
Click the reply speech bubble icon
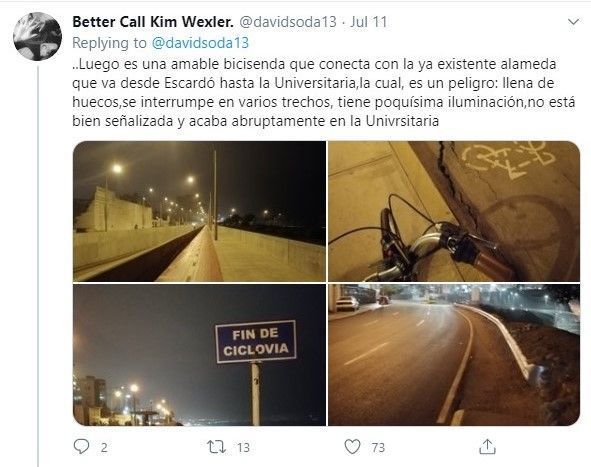coord(81,447)
